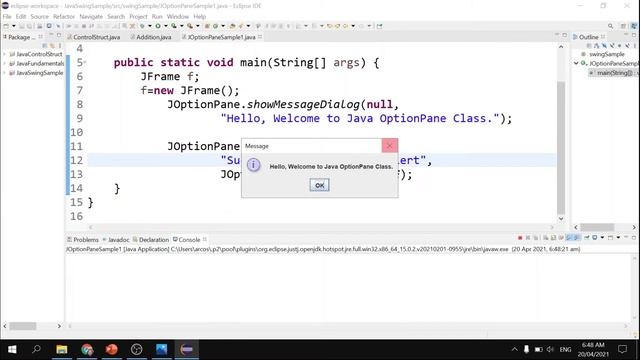Select the Java perspective icon
The image size is (640, 360).
tap(634, 26)
